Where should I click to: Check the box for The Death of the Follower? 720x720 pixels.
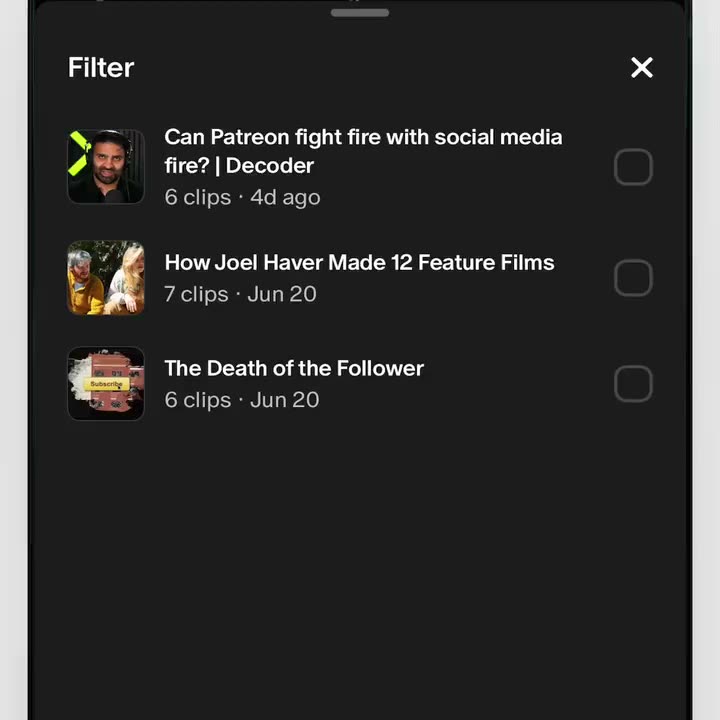point(633,383)
